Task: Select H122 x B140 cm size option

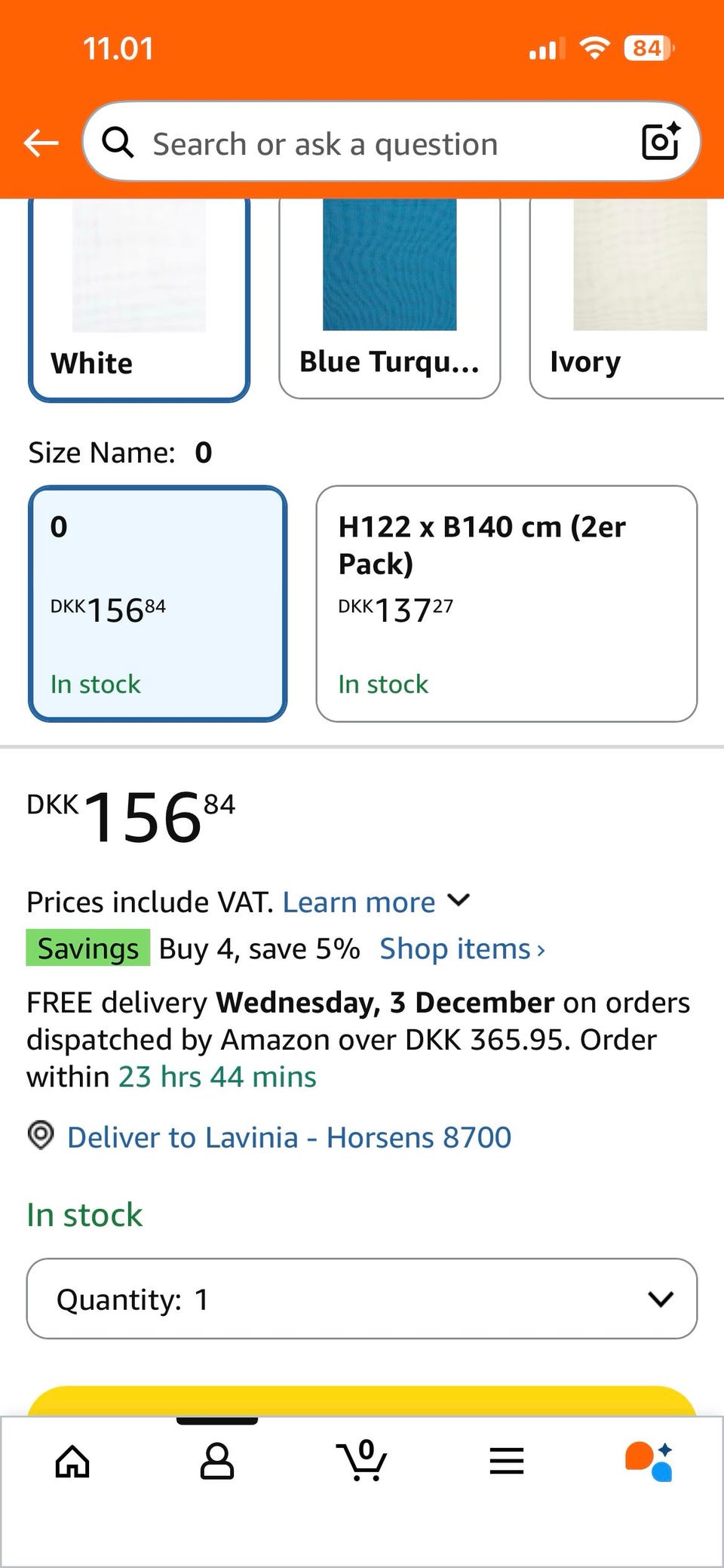Action: pos(506,604)
